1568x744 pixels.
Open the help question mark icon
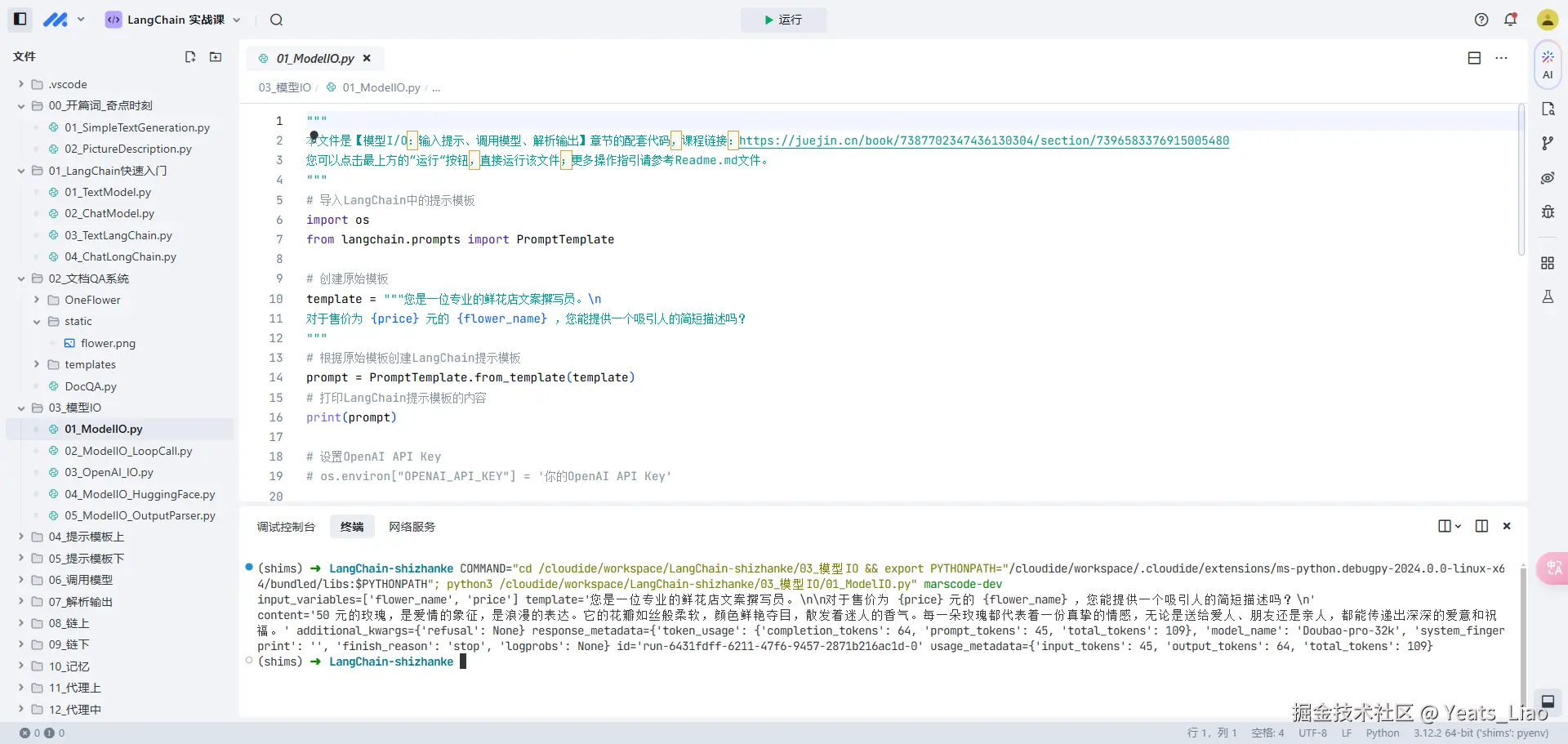pos(1481,20)
